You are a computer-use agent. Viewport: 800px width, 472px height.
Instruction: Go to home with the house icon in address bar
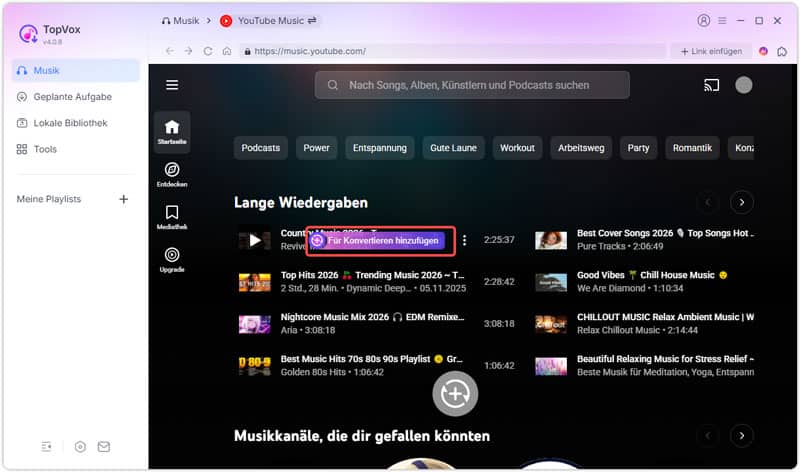pyautogui.click(x=227, y=51)
